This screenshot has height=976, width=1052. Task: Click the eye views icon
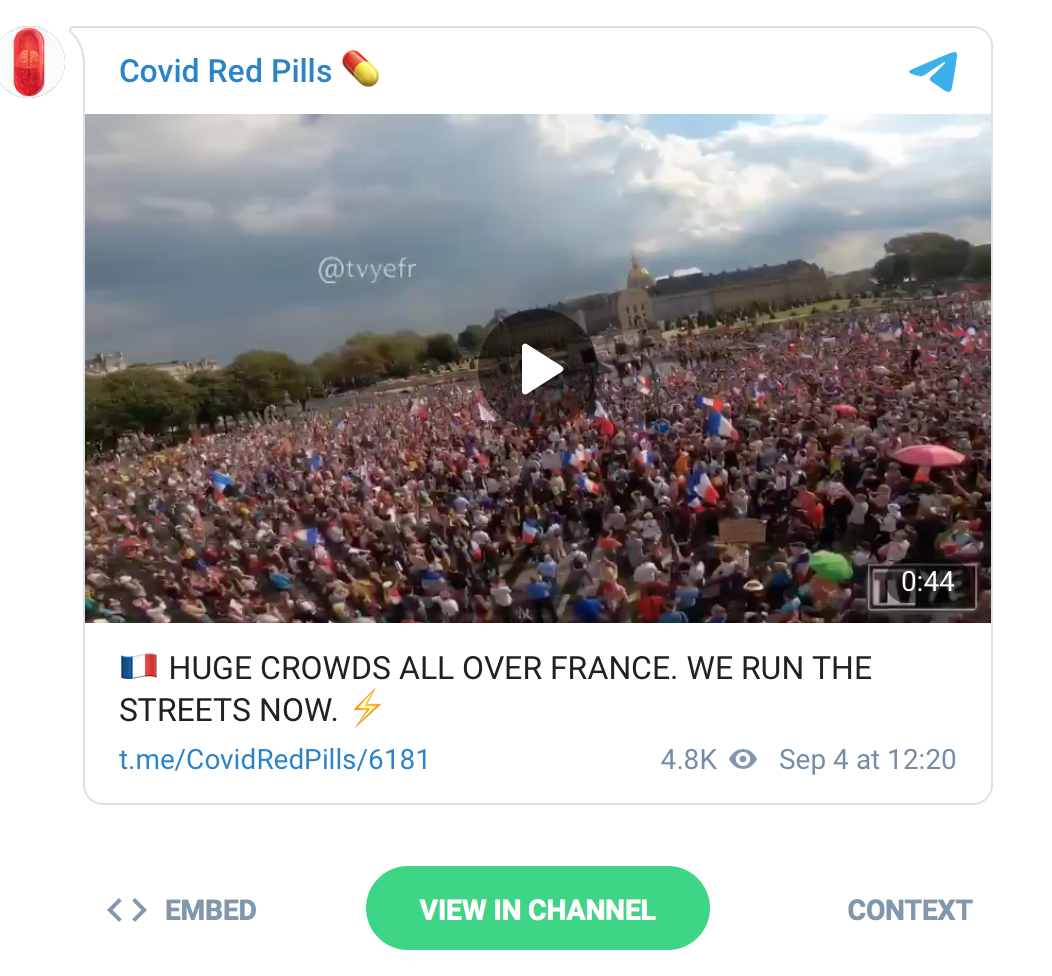(x=743, y=759)
